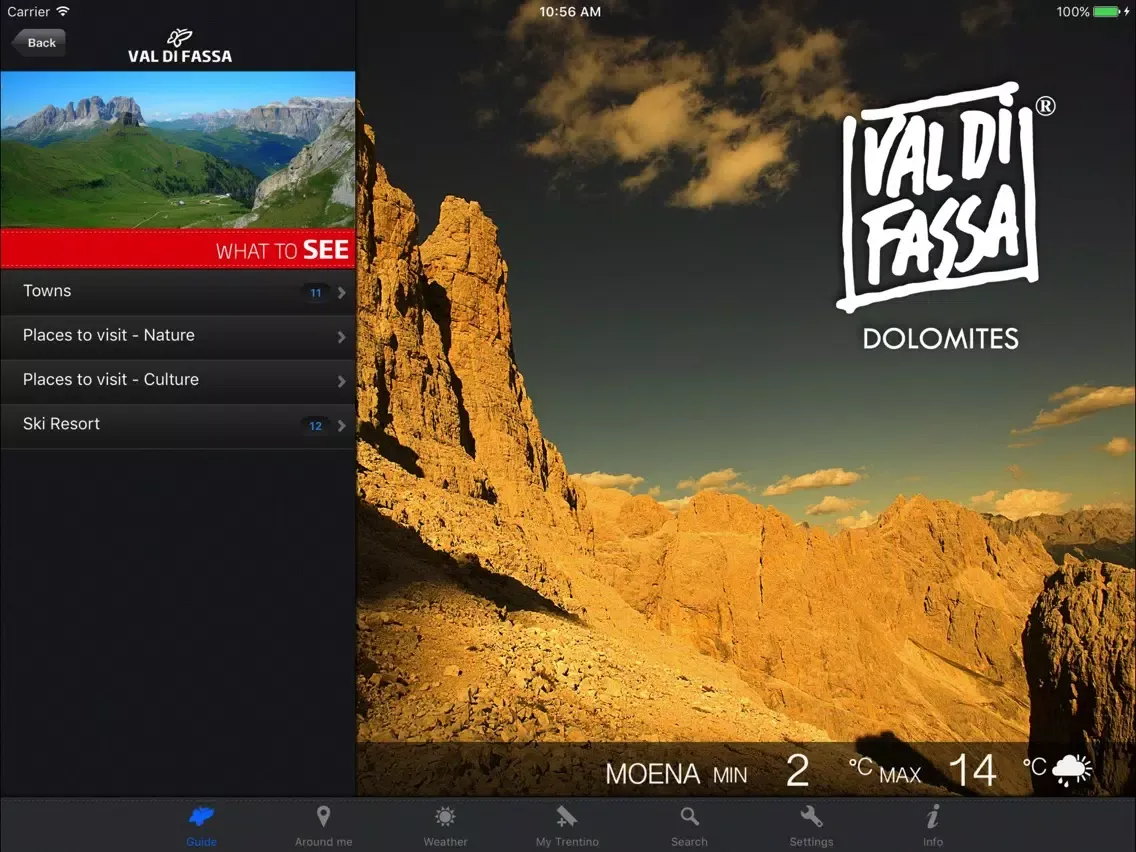The image size is (1136, 852).
Task: Expand Ski Resort using its chevron
Action: pos(341,425)
